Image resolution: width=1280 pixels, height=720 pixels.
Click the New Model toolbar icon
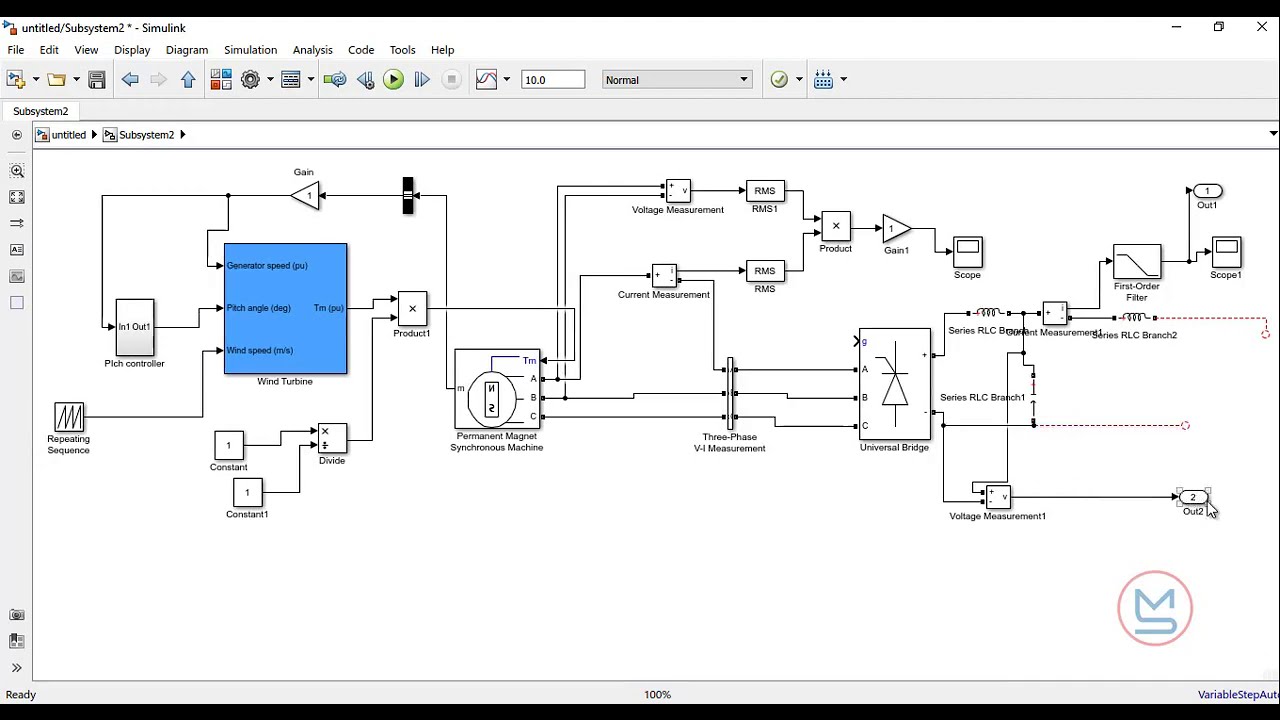point(16,80)
